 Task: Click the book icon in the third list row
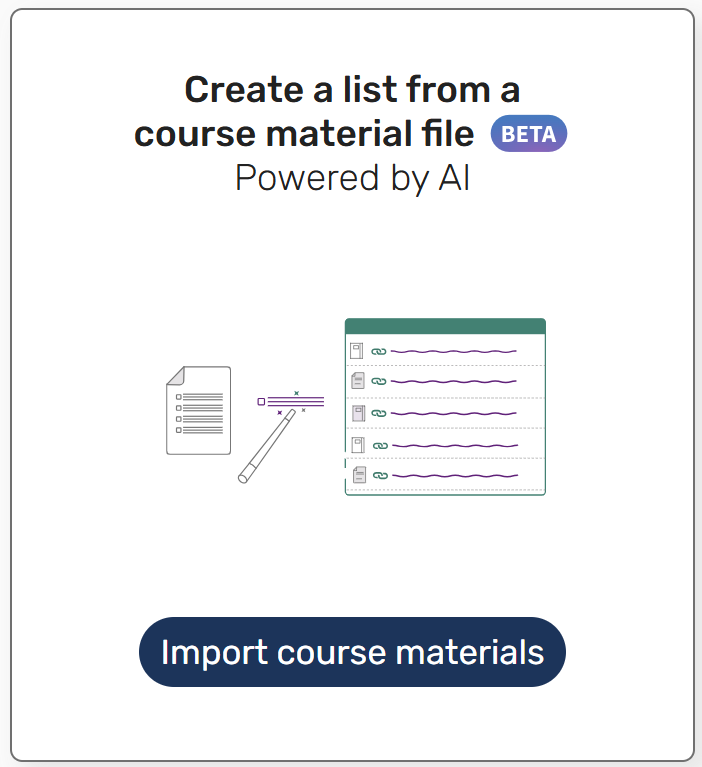[x=357, y=412]
